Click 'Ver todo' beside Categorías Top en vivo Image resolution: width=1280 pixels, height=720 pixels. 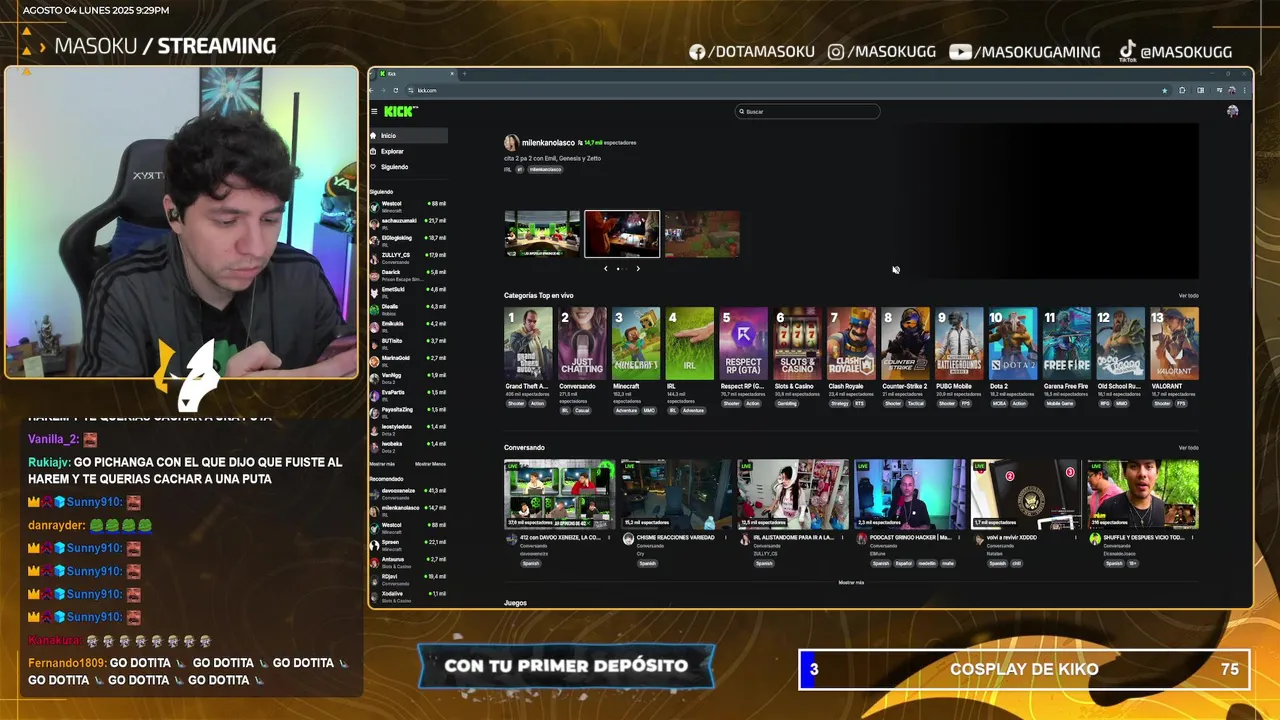point(1188,296)
